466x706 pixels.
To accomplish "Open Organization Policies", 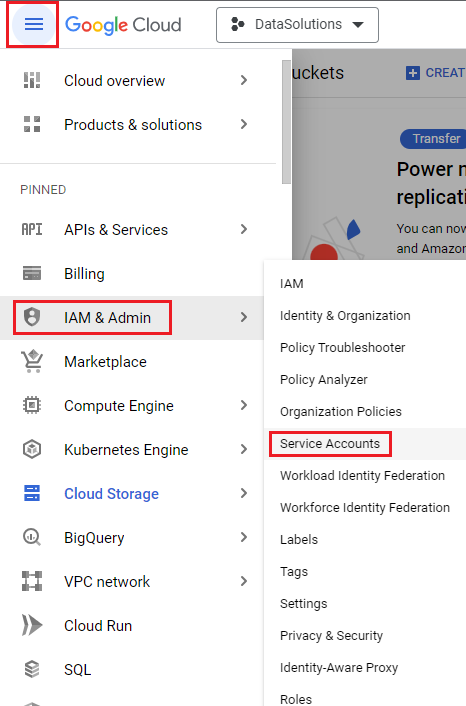I will click(340, 412).
